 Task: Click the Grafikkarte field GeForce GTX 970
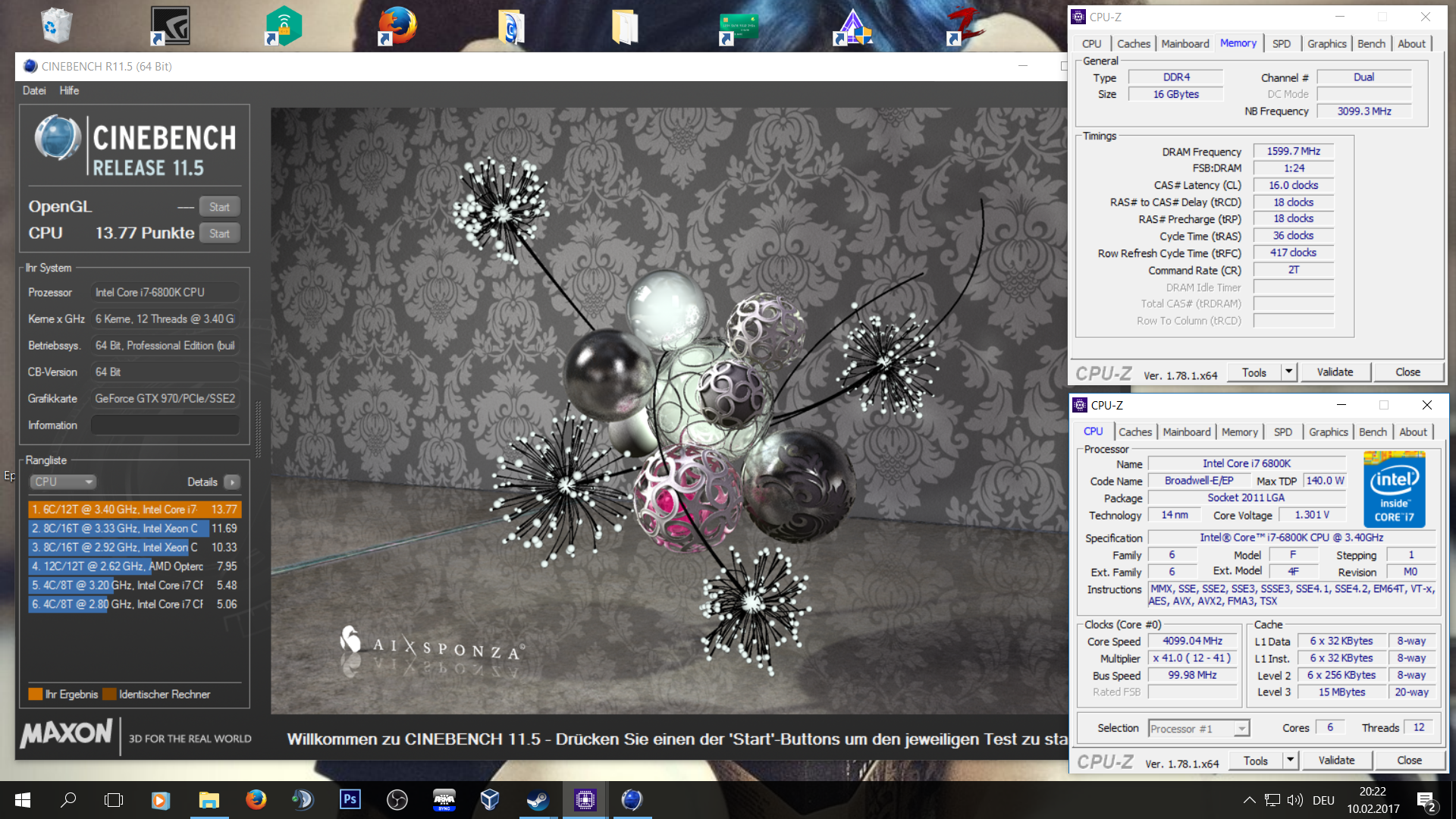[165, 399]
